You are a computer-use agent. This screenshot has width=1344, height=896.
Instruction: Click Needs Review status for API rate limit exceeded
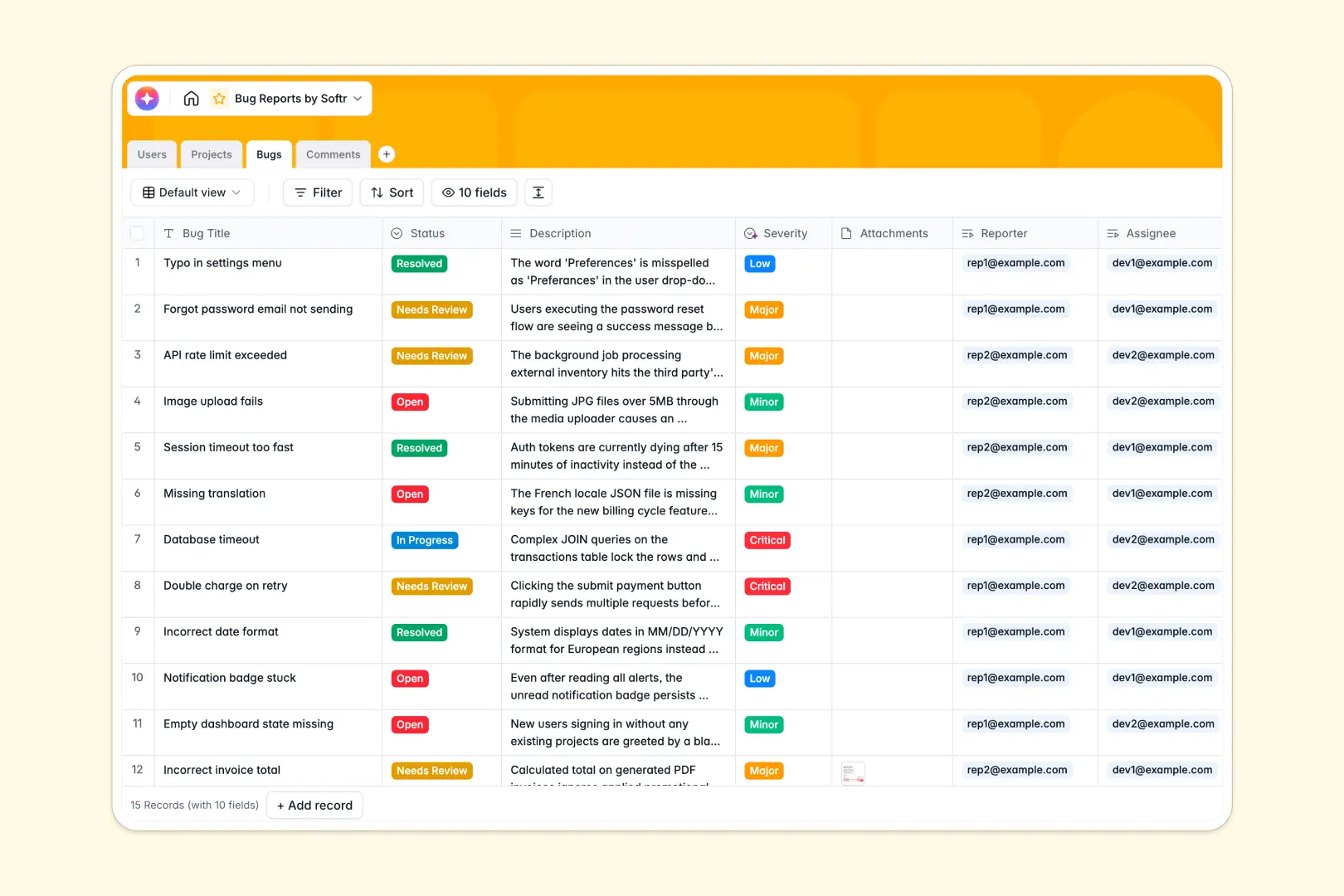[x=432, y=356]
